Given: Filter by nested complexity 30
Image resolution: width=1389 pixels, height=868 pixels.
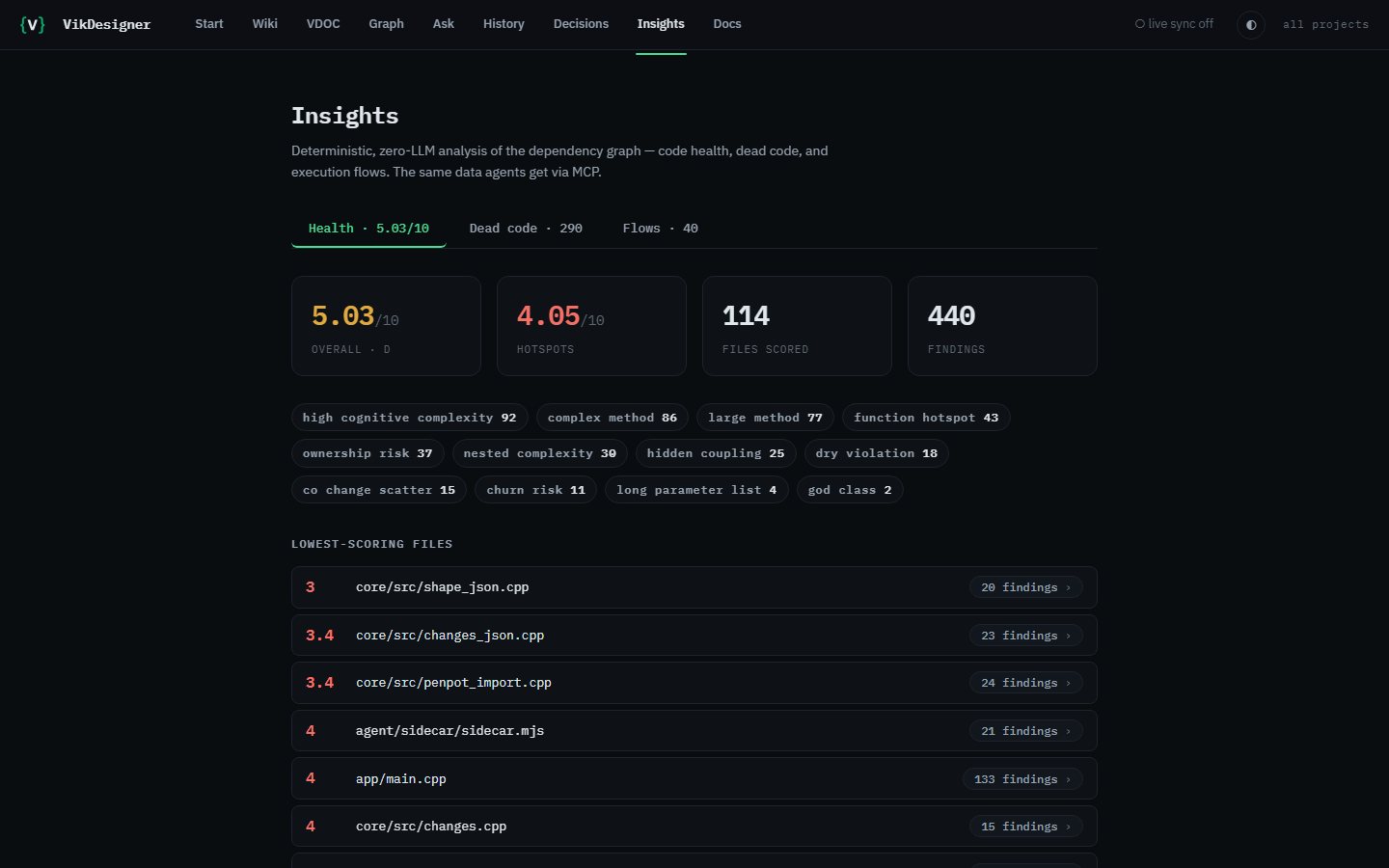Looking at the screenshot, I should pos(539,453).
